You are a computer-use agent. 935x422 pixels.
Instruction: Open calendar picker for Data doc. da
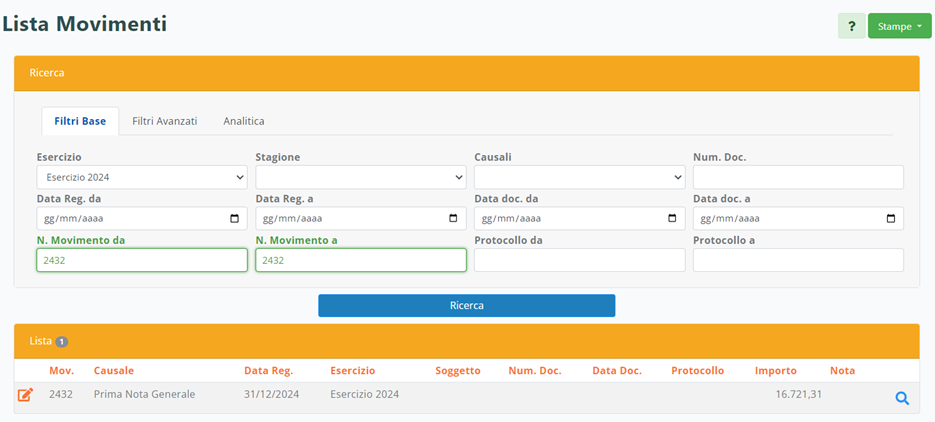click(672, 219)
